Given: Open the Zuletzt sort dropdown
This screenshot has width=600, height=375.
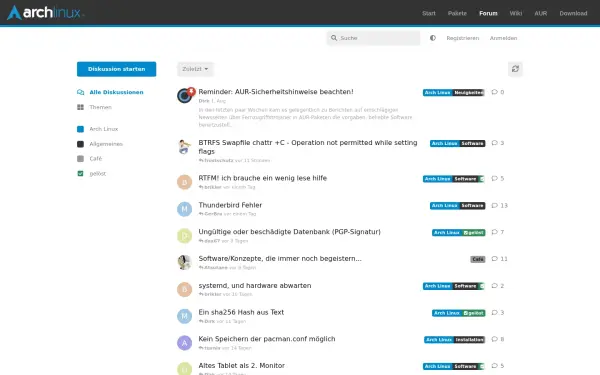Looking at the screenshot, I should 195,69.
